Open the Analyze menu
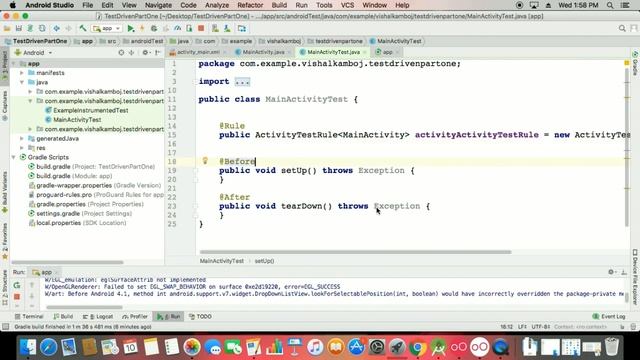This screenshot has width=640, height=360. [217, 5]
